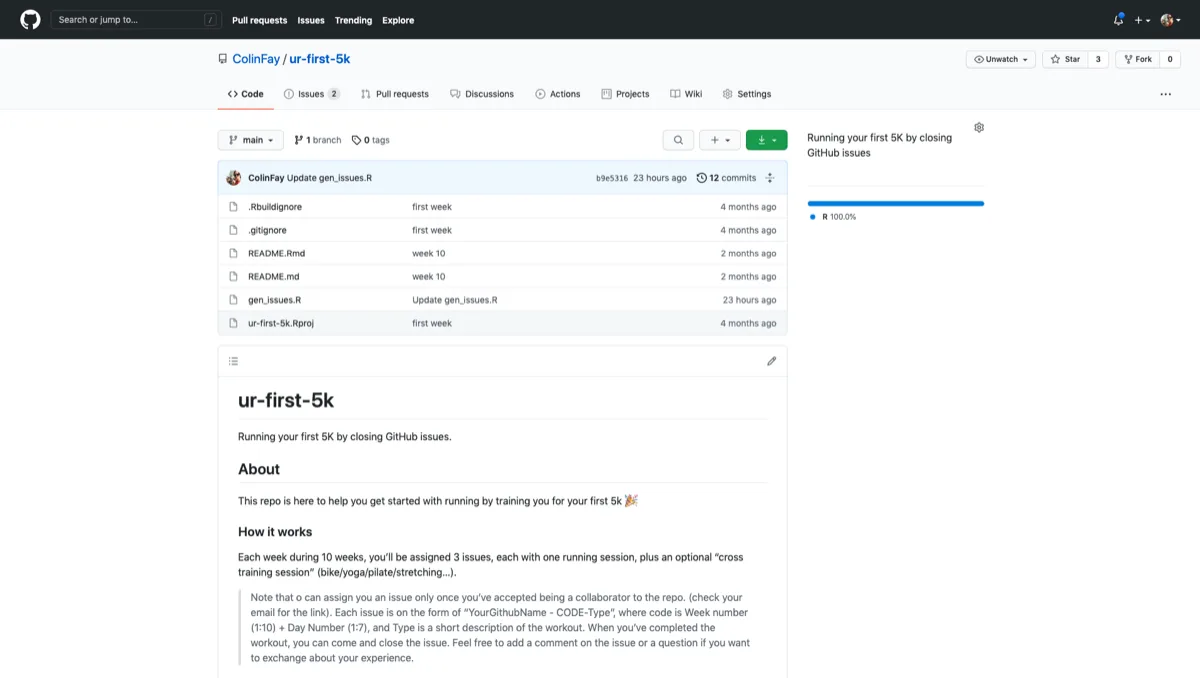Open the README table of contents icon
Image resolution: width=1200 pixels, height=678 pixels.
coord(233,361)
